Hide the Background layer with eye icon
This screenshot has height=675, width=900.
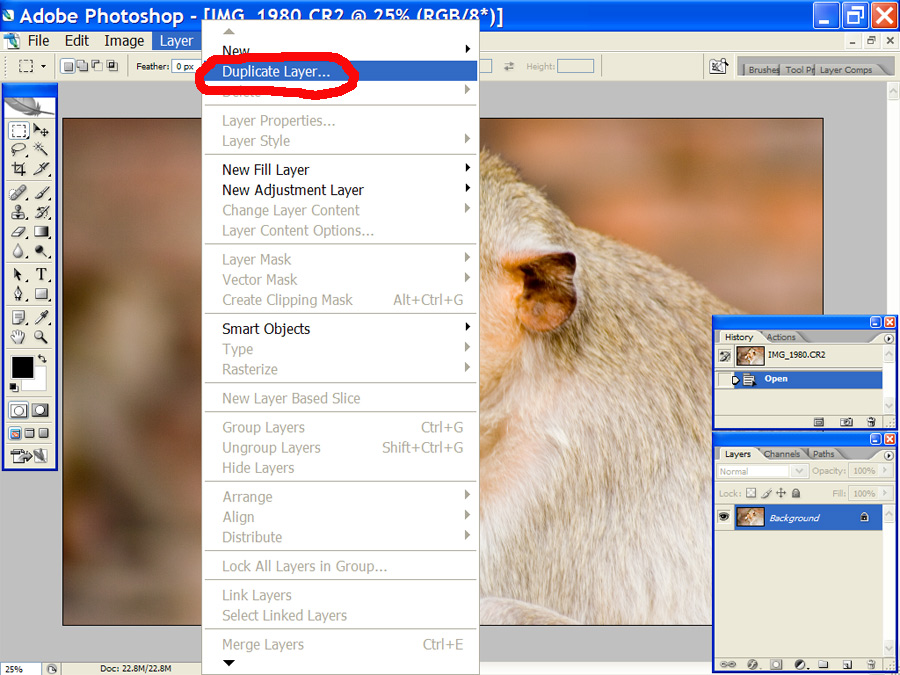pyautogui.click(x=724, y=517)
